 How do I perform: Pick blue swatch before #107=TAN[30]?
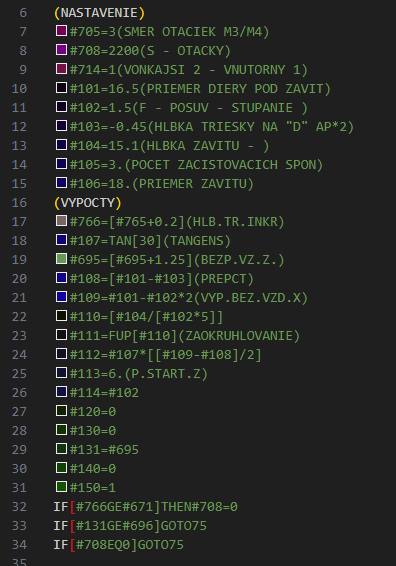coord(61,239)
